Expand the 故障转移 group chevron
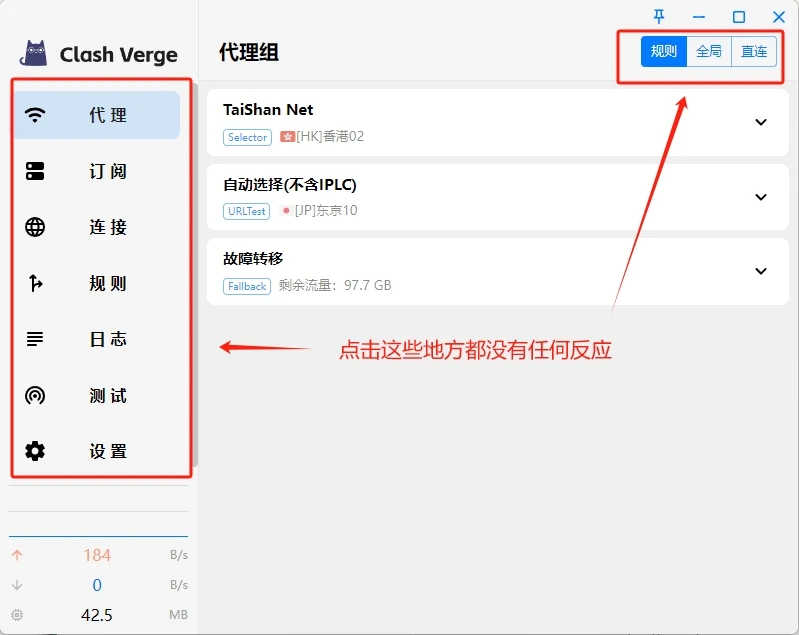Viewport: 799px width, 635px height. pyautogui.click(x=761, y=271)
